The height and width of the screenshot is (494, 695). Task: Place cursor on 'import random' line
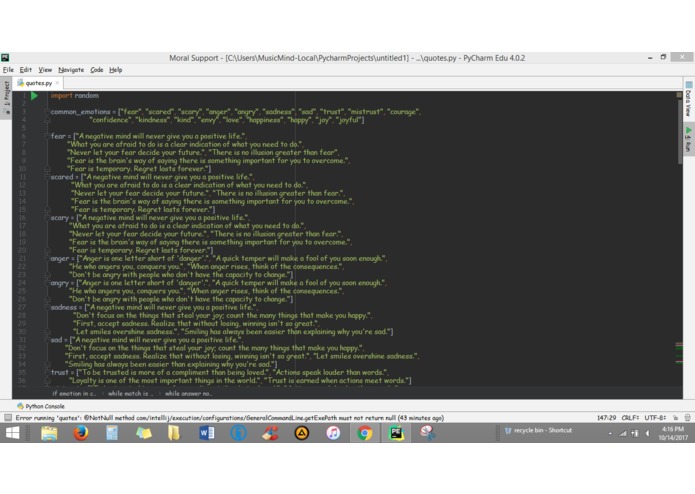pos(74,95)
